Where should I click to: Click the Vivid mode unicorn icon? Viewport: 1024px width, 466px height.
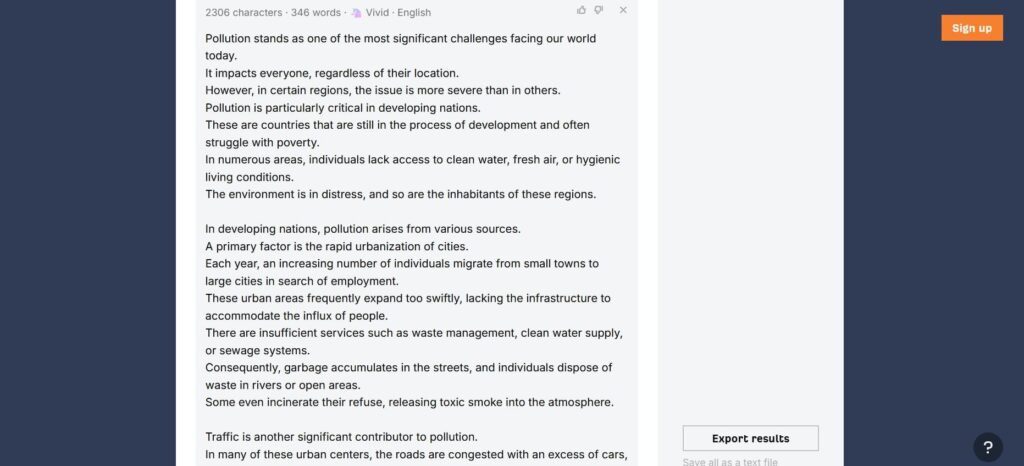(356, 12)
